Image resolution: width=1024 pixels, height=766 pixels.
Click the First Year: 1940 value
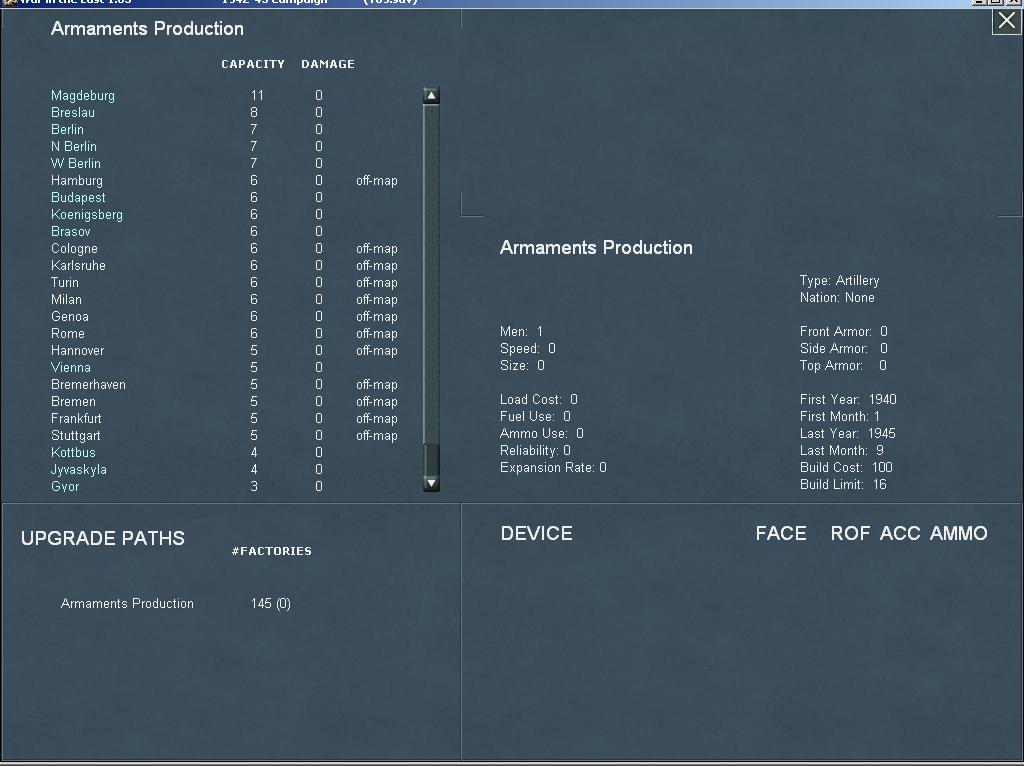pos(848,399)
